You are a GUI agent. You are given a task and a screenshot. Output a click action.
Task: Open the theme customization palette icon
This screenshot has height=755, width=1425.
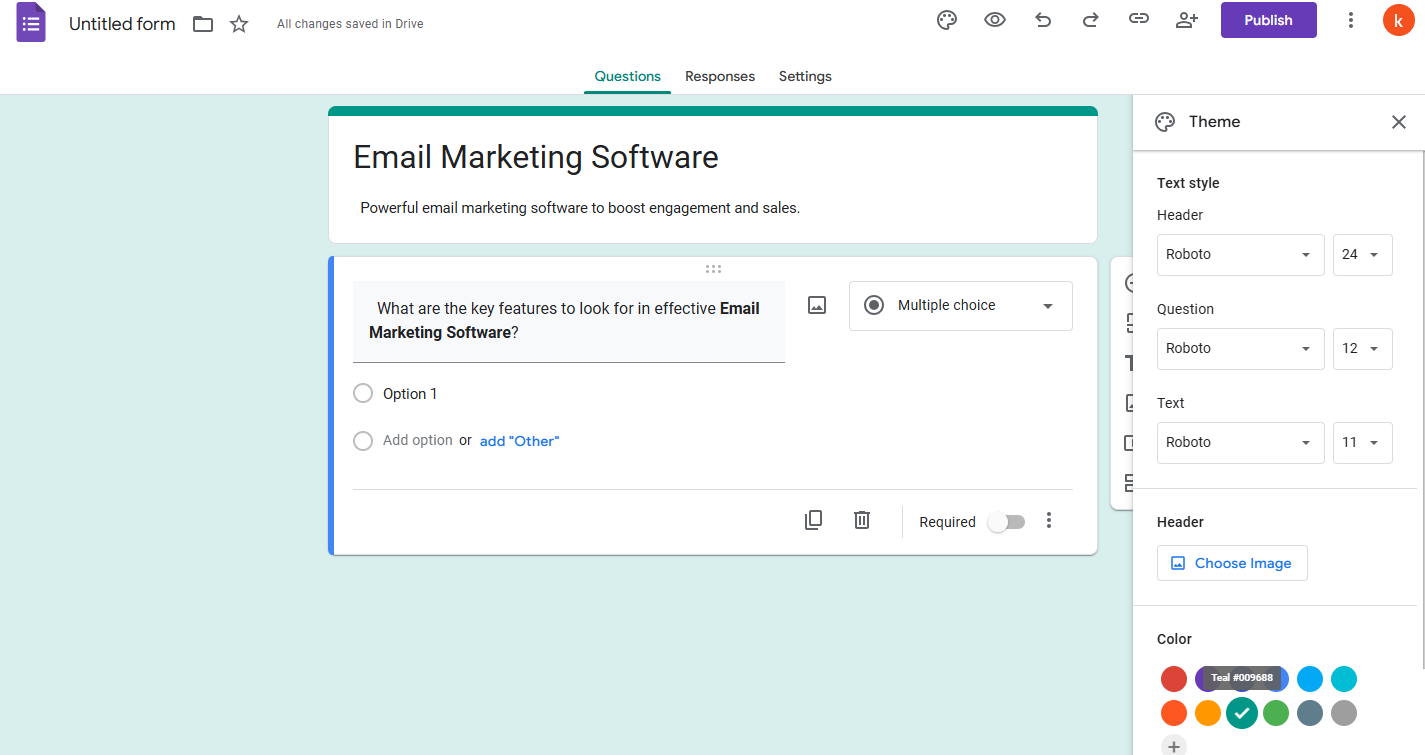pos(947,20)
